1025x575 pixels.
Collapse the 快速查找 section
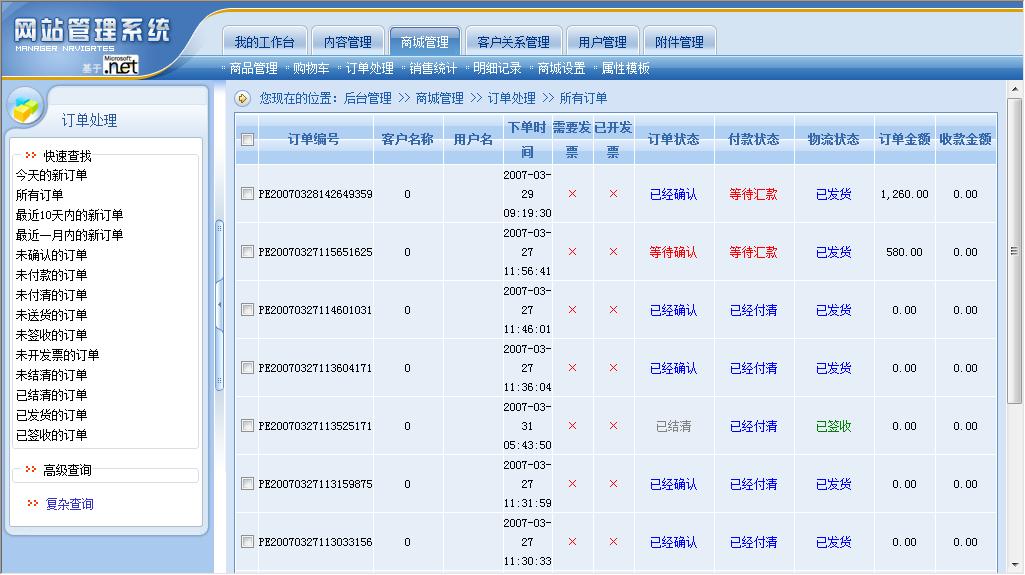(x=32, y=156)
